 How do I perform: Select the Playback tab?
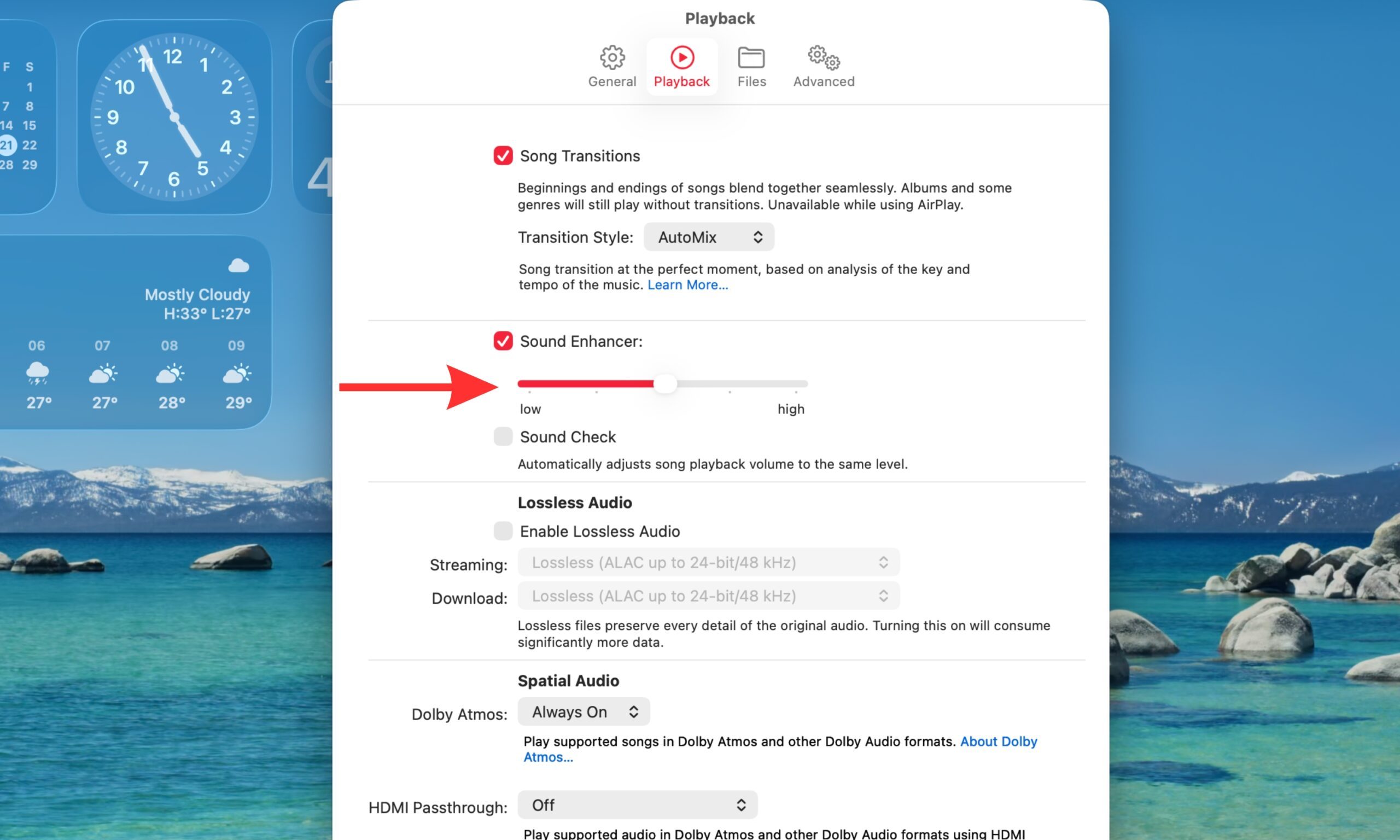pyautogui.click(x=682, y=67)
